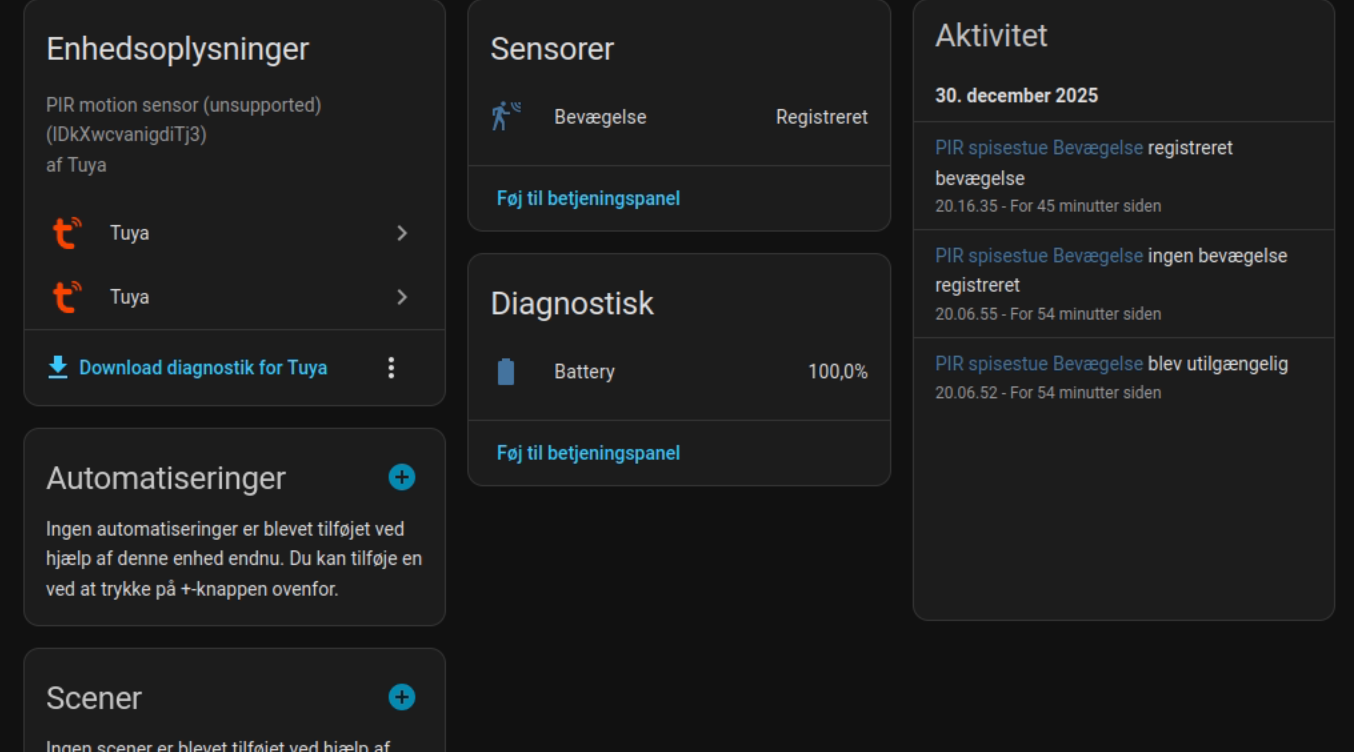Click Føj til betjeningspanel under Diagnostisk
The height and width of the screenshot is (752, 1354).
click(588, 453)
